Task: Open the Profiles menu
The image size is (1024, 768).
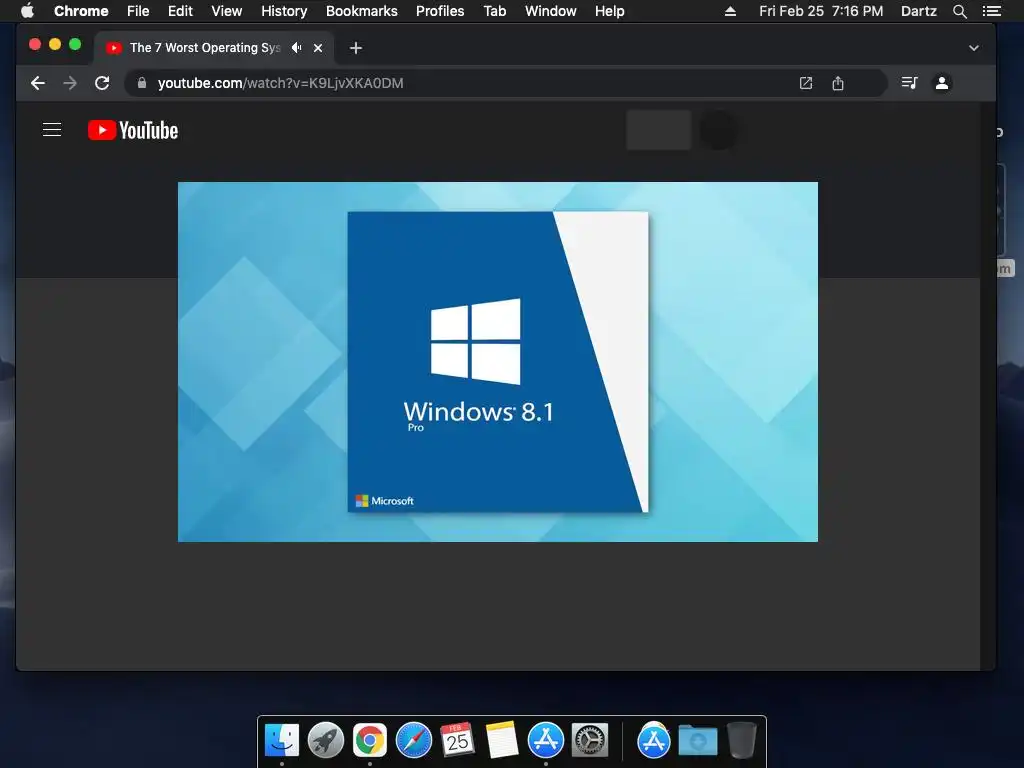Action: point(440,11)
